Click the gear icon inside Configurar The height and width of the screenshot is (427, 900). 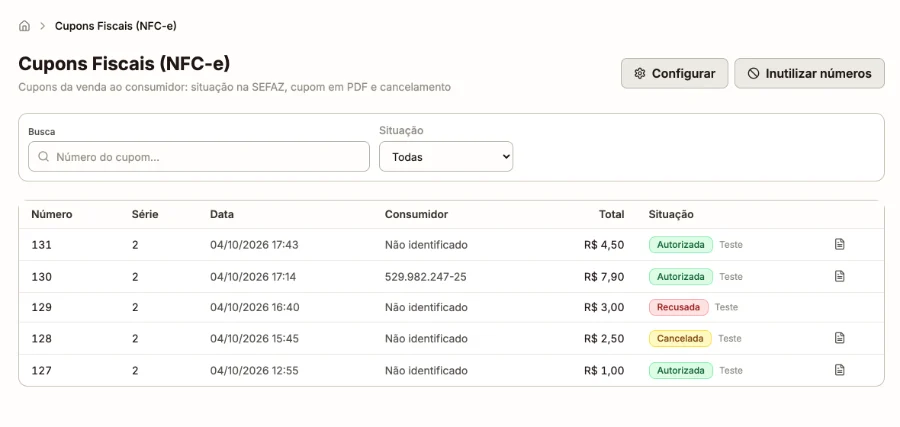[639, 73]
